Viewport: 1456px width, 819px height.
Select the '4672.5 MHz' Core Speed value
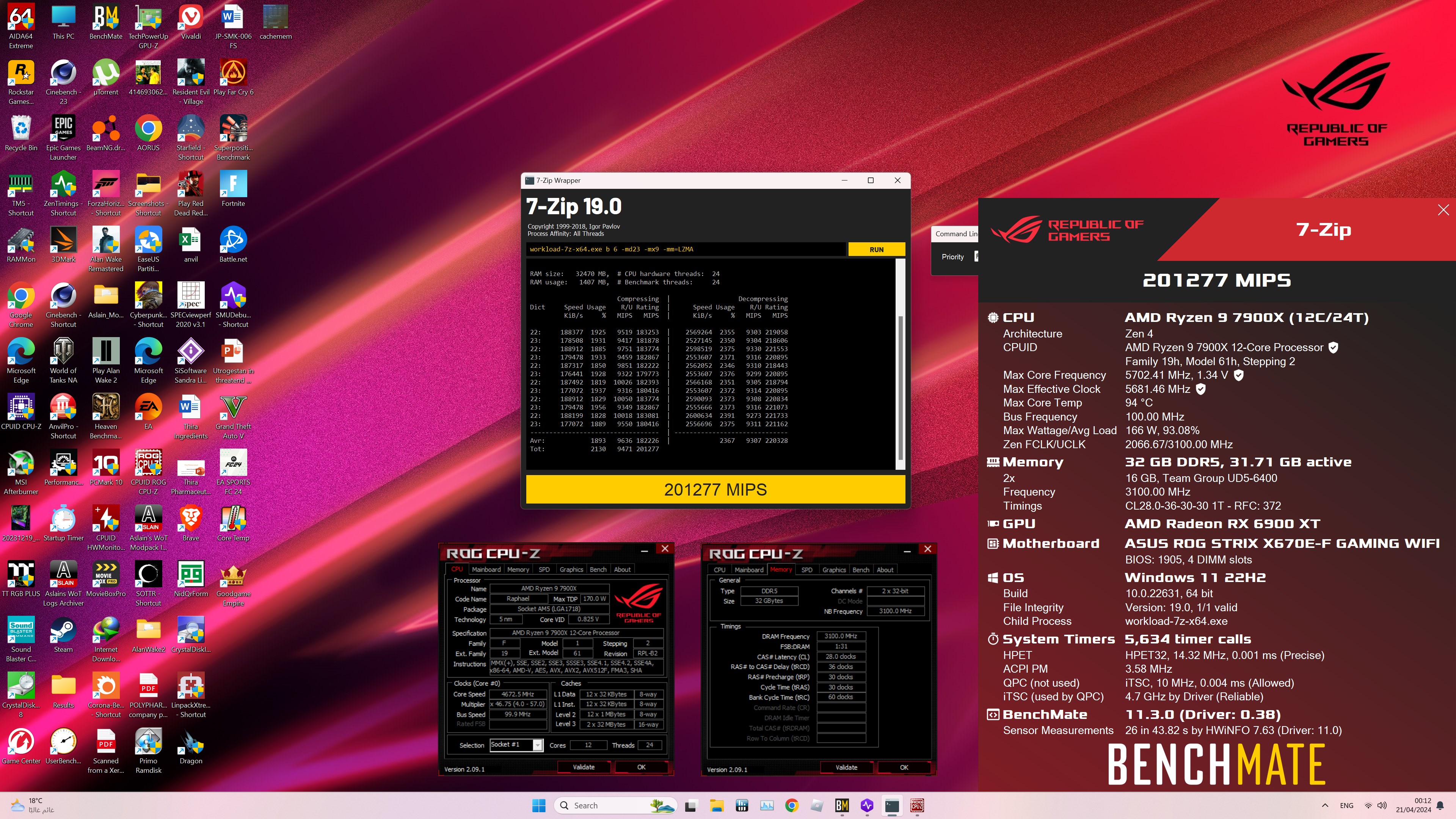(518, 694)
